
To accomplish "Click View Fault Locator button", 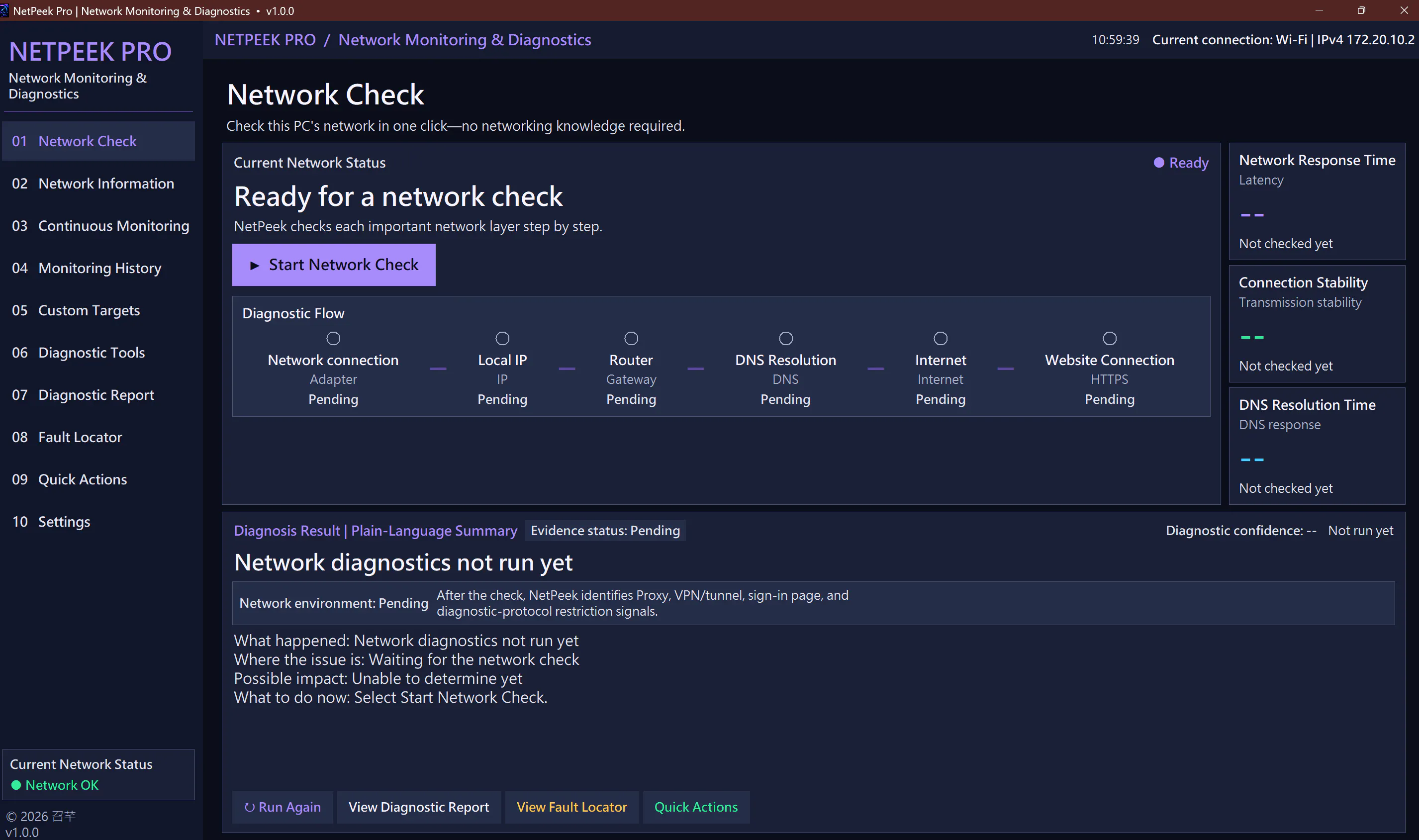I will (571, 807).
